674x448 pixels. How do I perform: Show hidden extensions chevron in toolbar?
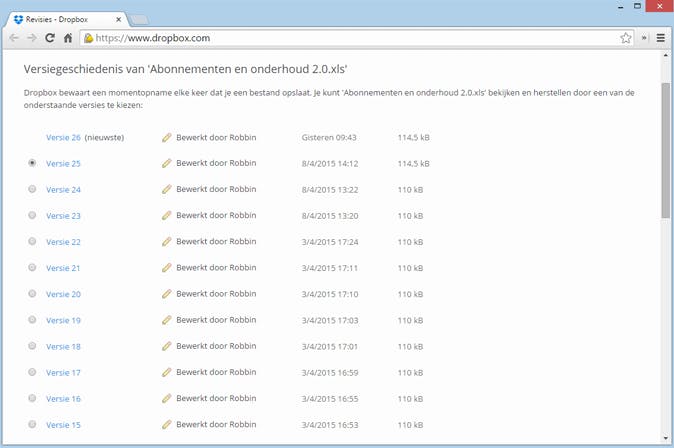click(644, 38)
